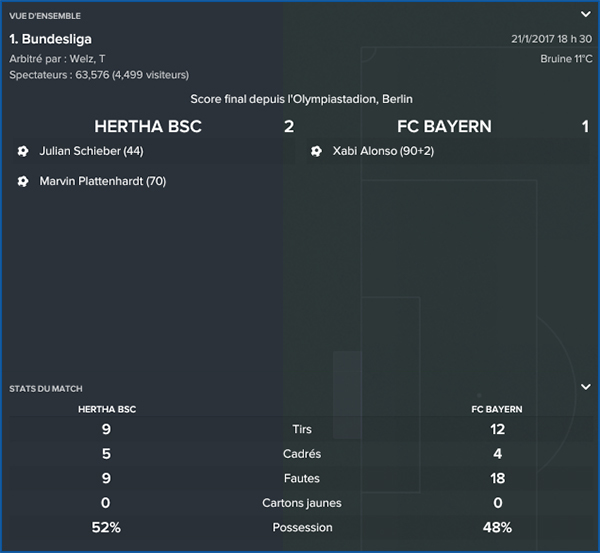The width and height of the screenshot is (600, 553).
Task: Select scorer Xabi Alonso (90+2)
Action: 383,151
